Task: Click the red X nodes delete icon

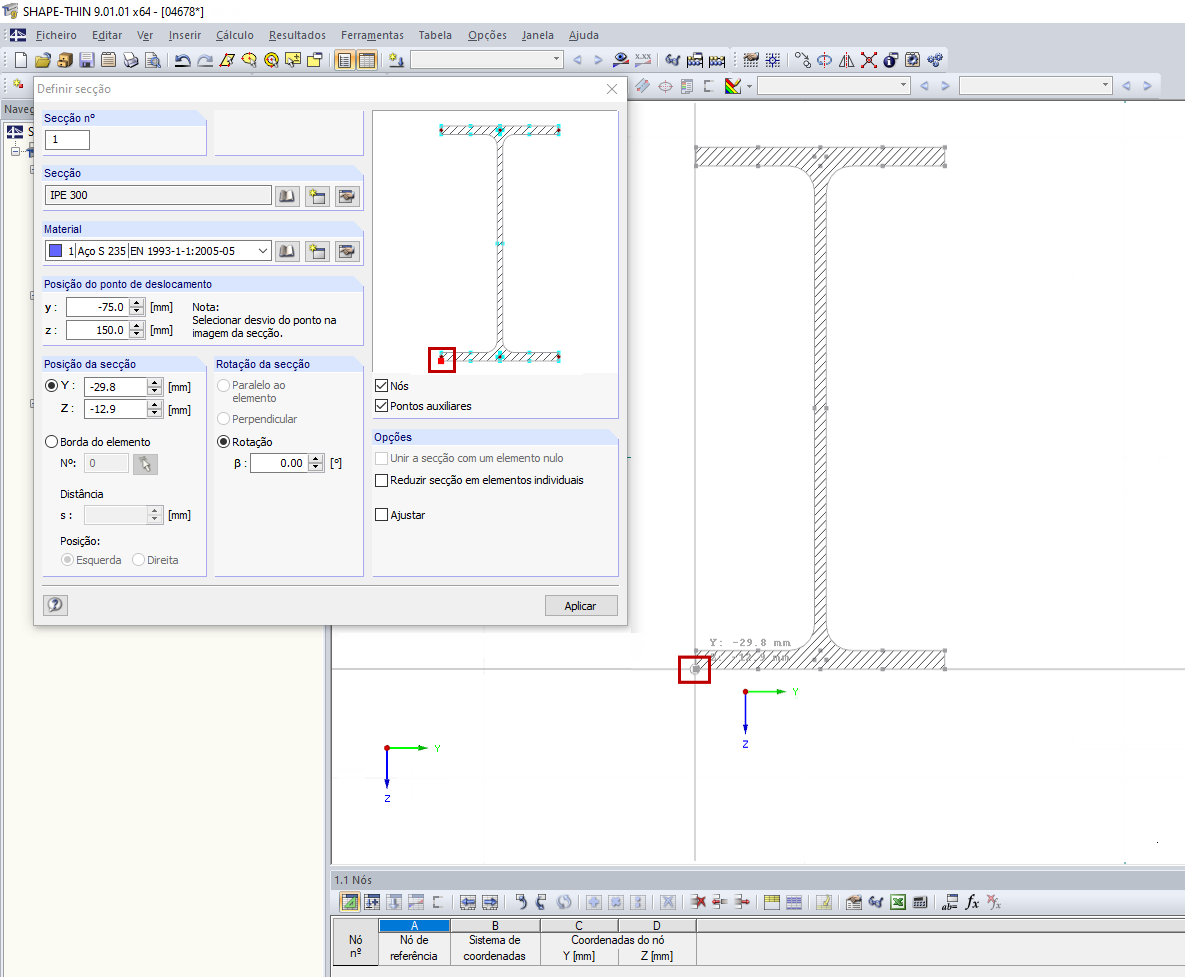Action: point(868,60)
